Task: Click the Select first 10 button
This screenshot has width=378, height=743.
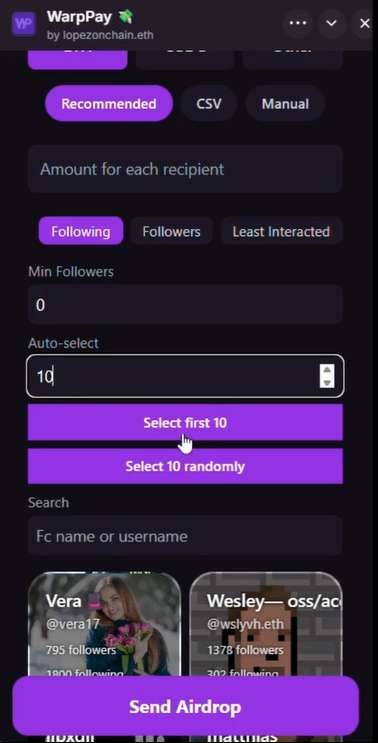Action: pyautogui.click(x=185, y=422)
